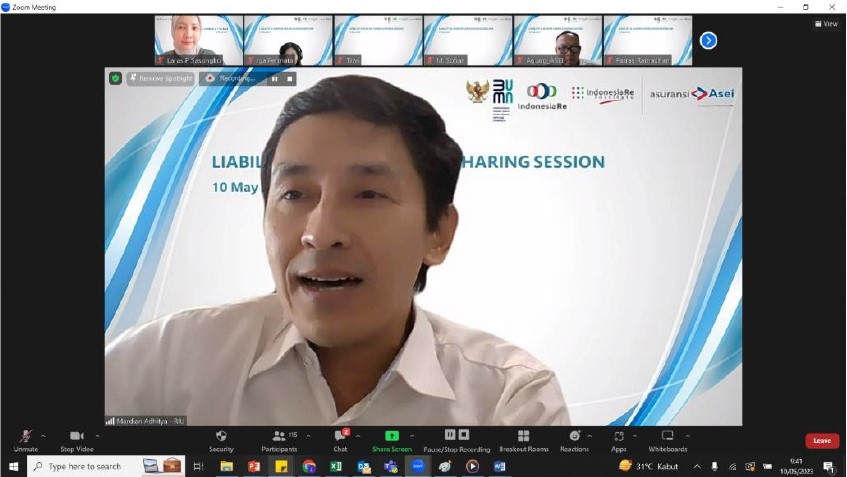847x477 pixels.
Task: Open the media player taskbar icon
Action: pyautogui.click(x=472, y=466)
